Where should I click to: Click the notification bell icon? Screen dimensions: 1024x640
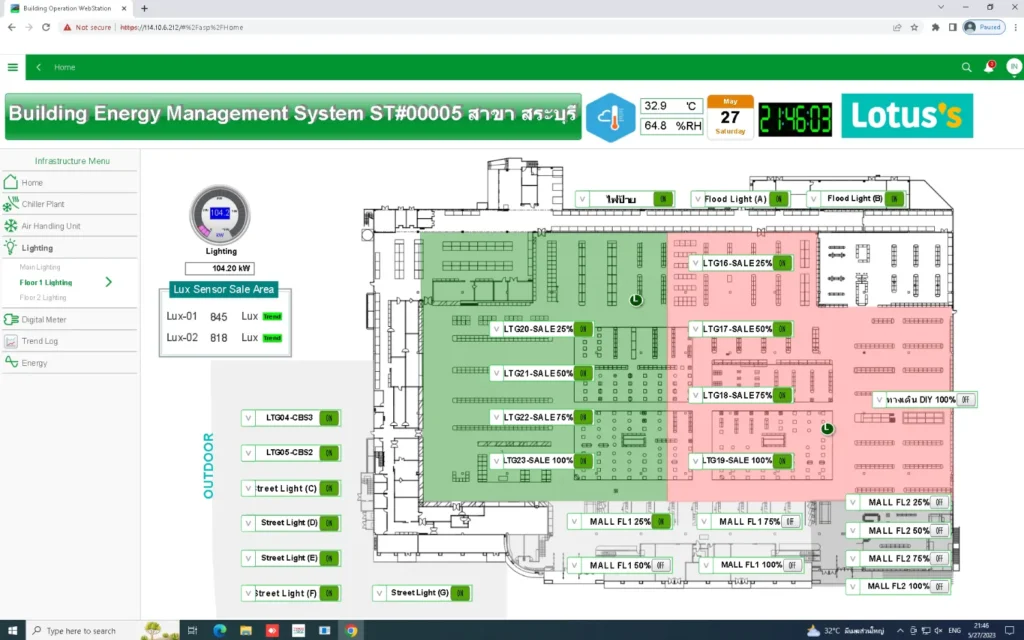pos(989,67)
